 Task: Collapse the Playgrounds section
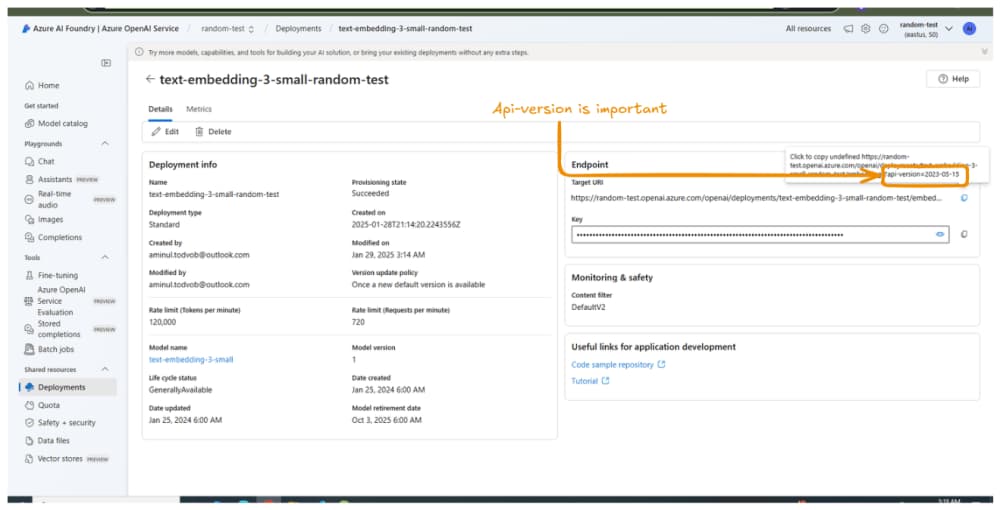[x=105, y=144]
